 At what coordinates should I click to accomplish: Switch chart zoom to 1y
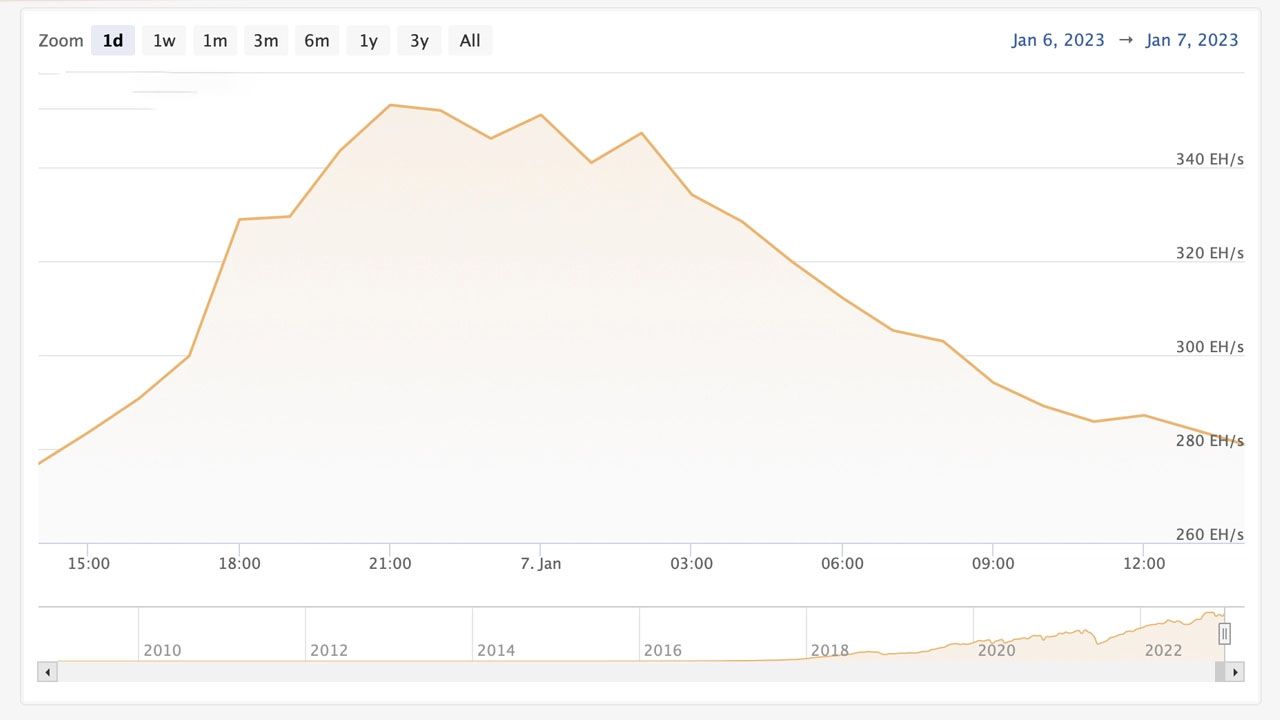368,41
